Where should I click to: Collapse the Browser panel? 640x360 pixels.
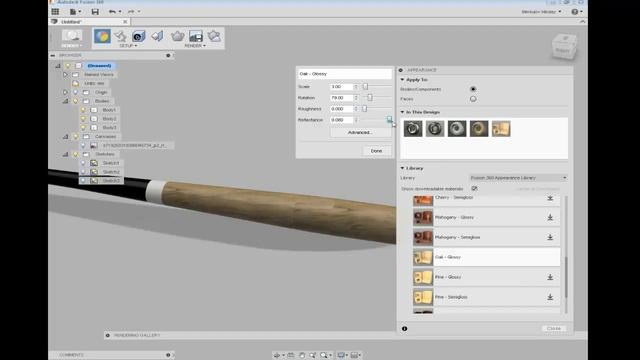pos(53,56)
